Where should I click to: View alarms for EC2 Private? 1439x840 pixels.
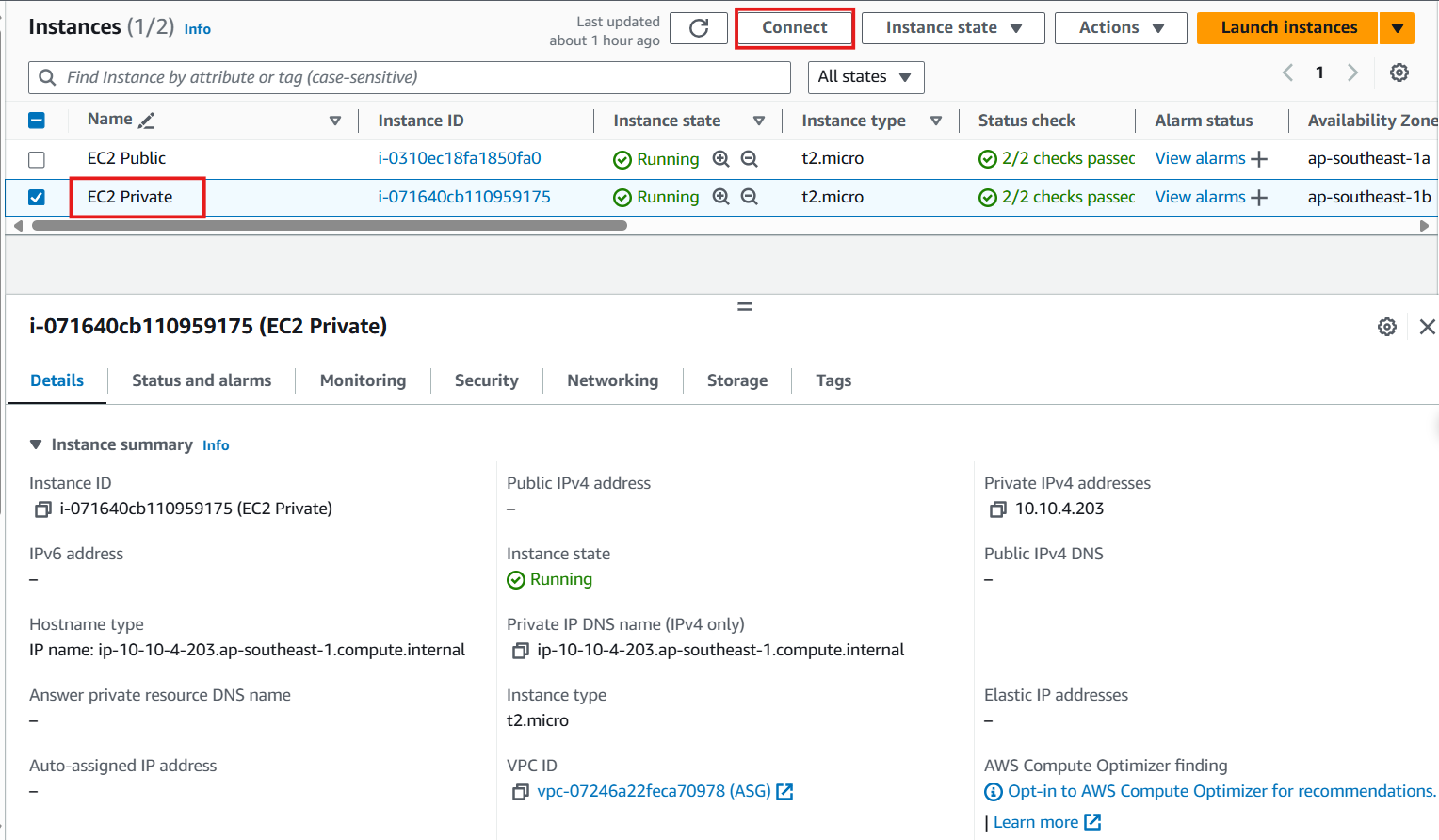click(1200, 197)
